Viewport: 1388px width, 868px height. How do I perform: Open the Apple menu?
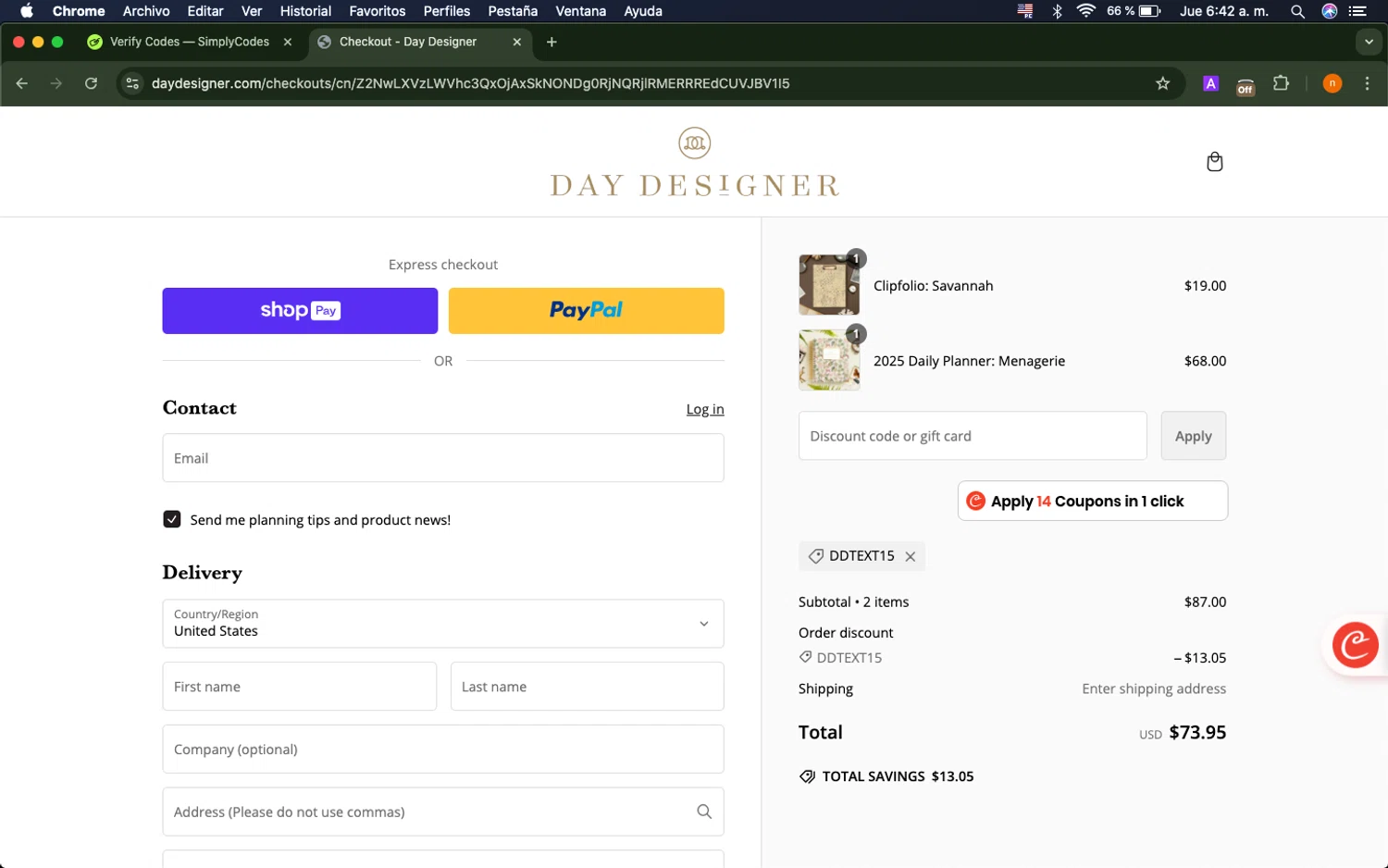click(x=27, y=11)
